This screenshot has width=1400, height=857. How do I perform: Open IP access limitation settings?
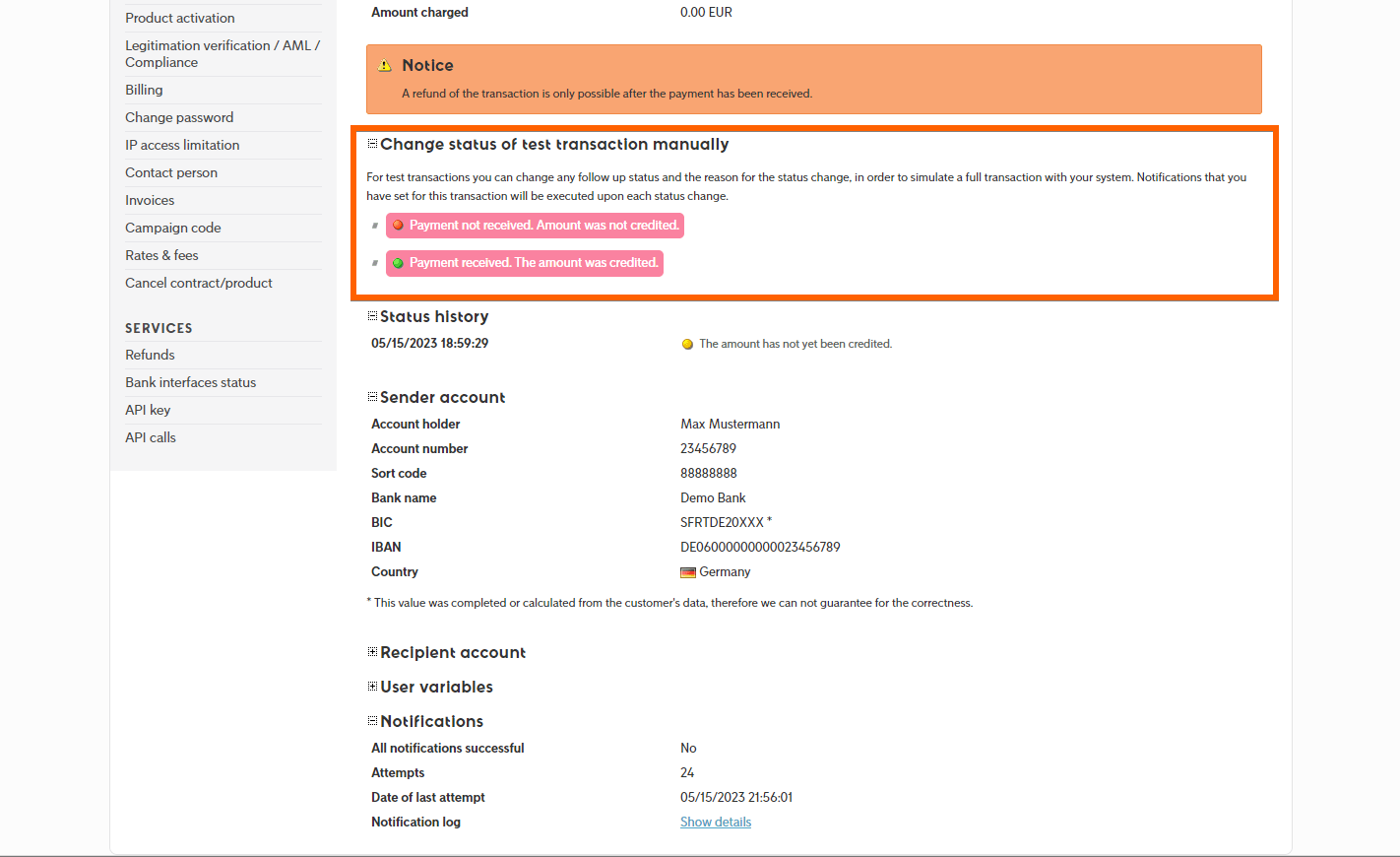tap(182, 145)
